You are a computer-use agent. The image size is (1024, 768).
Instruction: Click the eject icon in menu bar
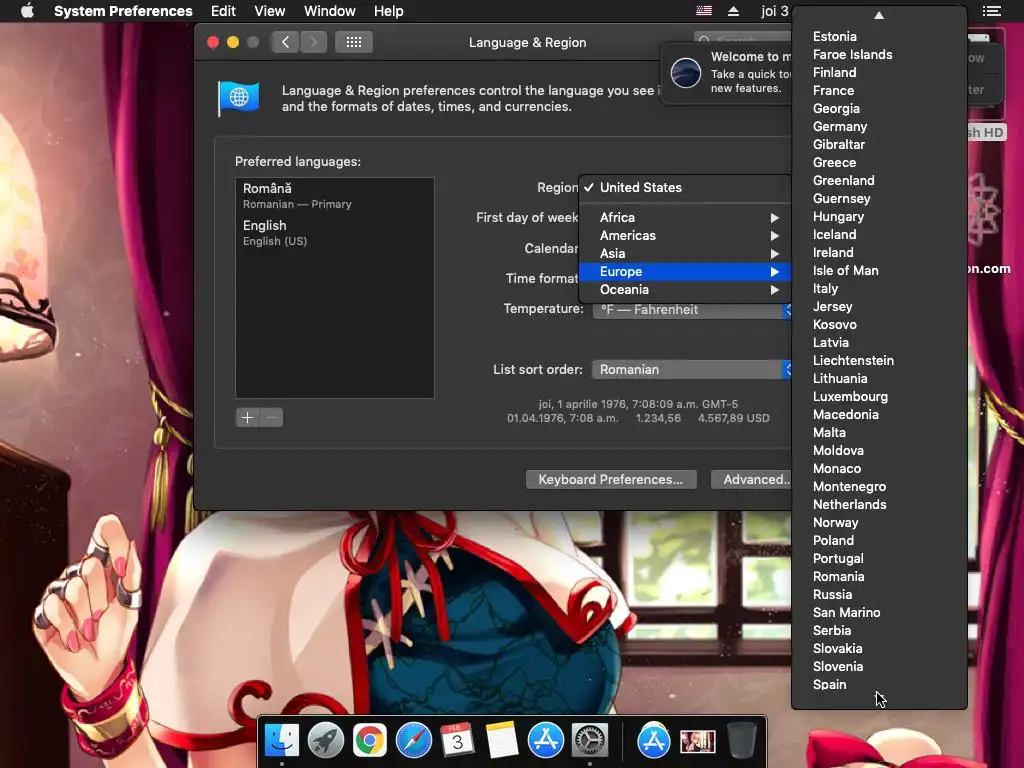[x=733, y=11]
